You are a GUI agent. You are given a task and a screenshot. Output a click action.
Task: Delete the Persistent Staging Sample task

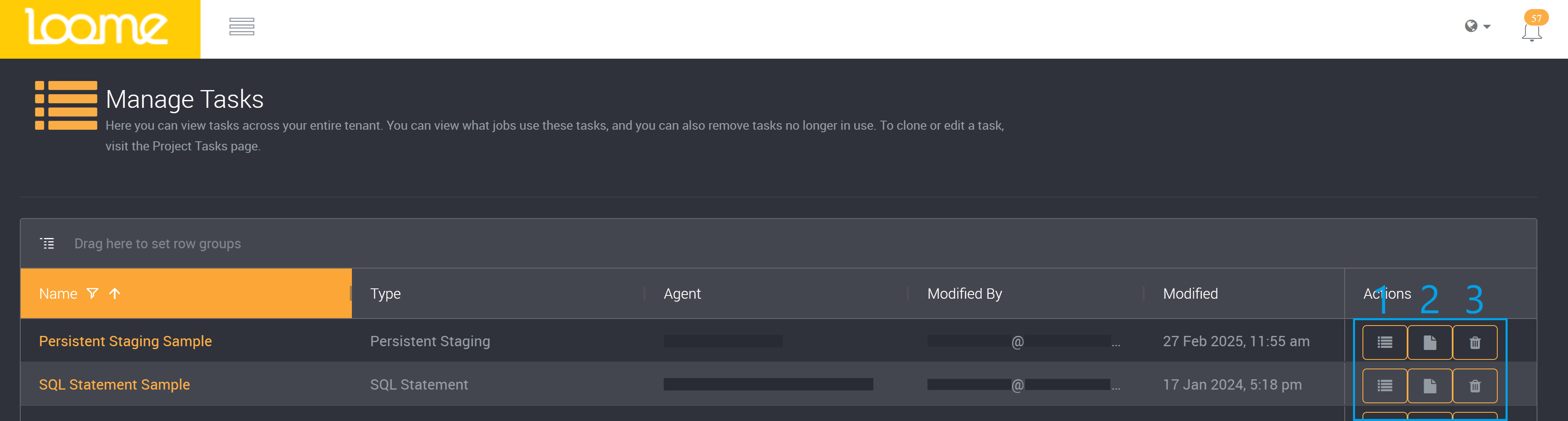(1474, 343)
